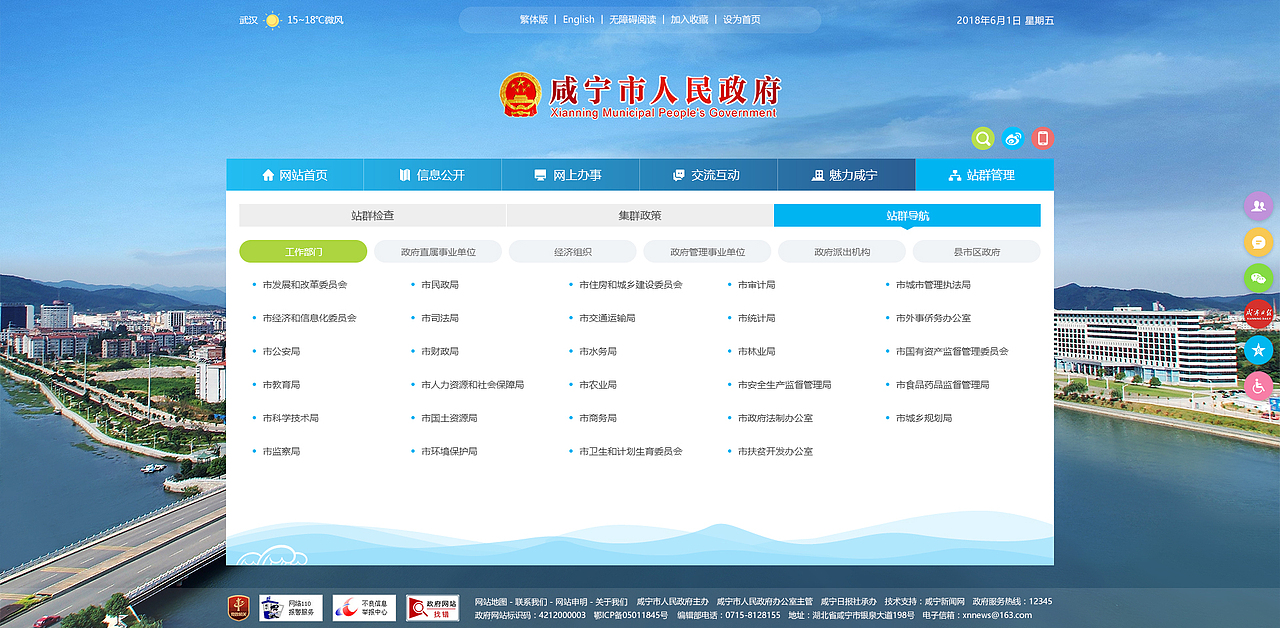Open 市人力资源和社会保障局 link
Viewport: 1280px width, 628px height.
click(472, 385)
